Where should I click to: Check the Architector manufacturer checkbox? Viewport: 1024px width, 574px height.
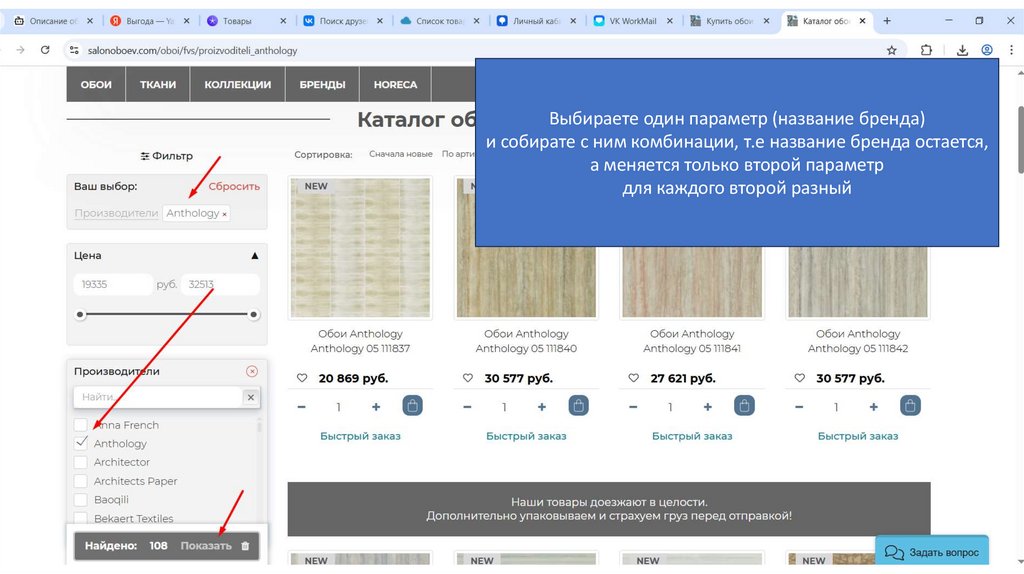(x=80, y=462)
